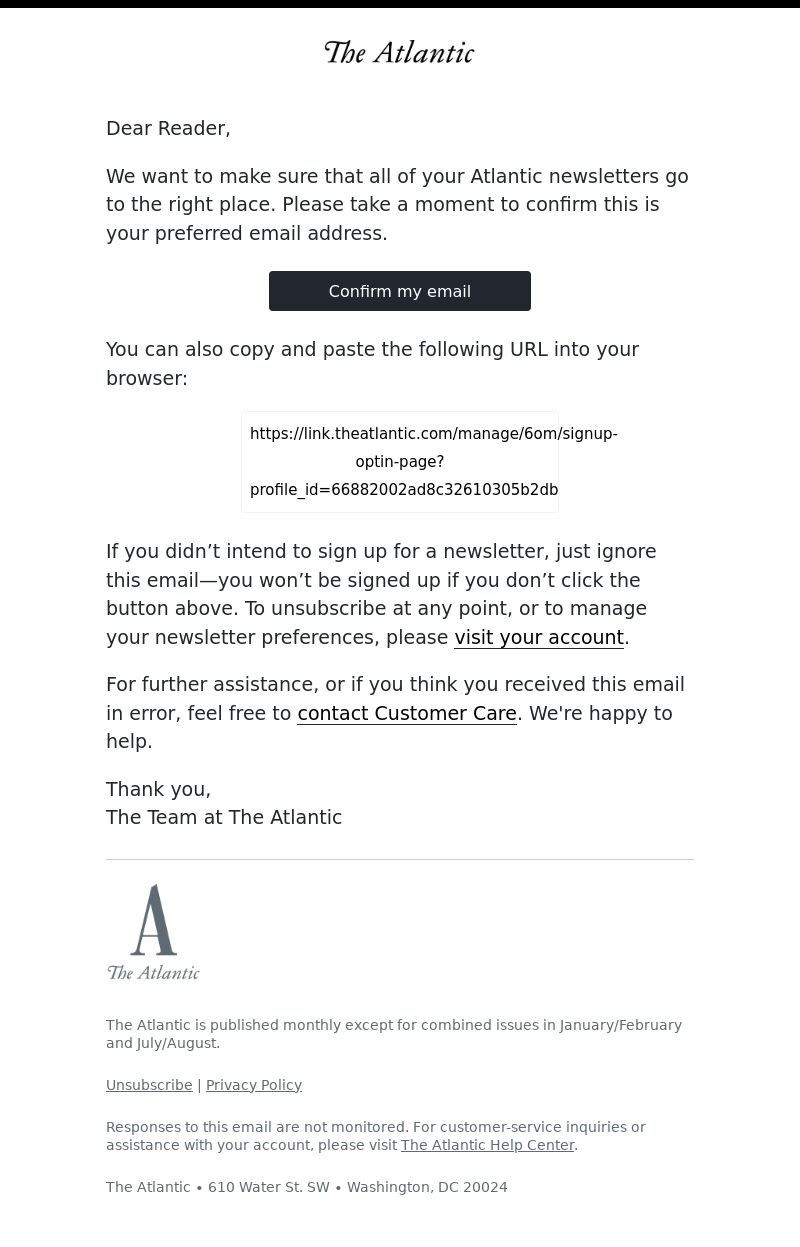This screenshot has height=1247, width=800.
Task: Select the signup opt-in URL text box
Action: pyautogui.click(x=400, y=462)
